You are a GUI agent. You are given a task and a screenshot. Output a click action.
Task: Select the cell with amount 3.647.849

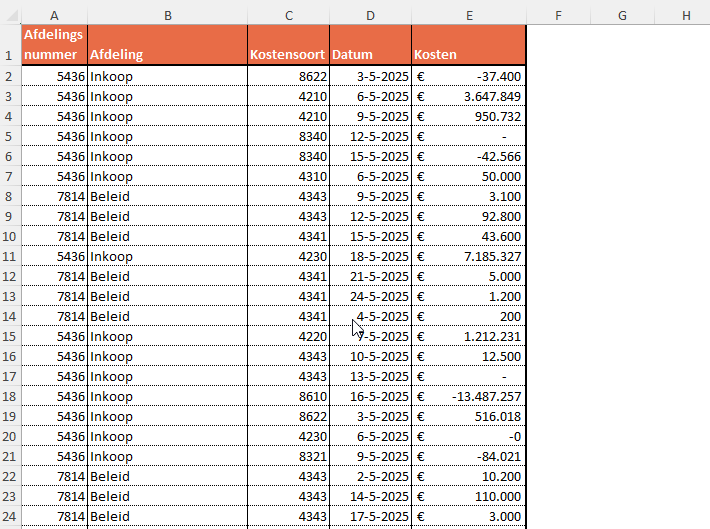[x=468, y=96]
